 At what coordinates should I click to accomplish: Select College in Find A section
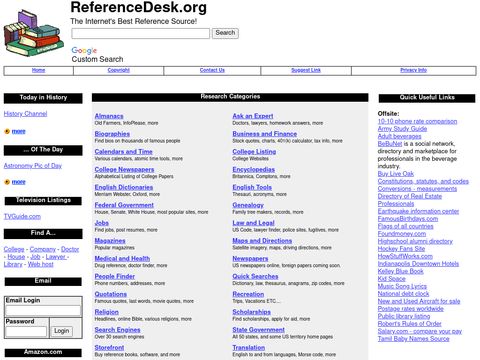14,249
